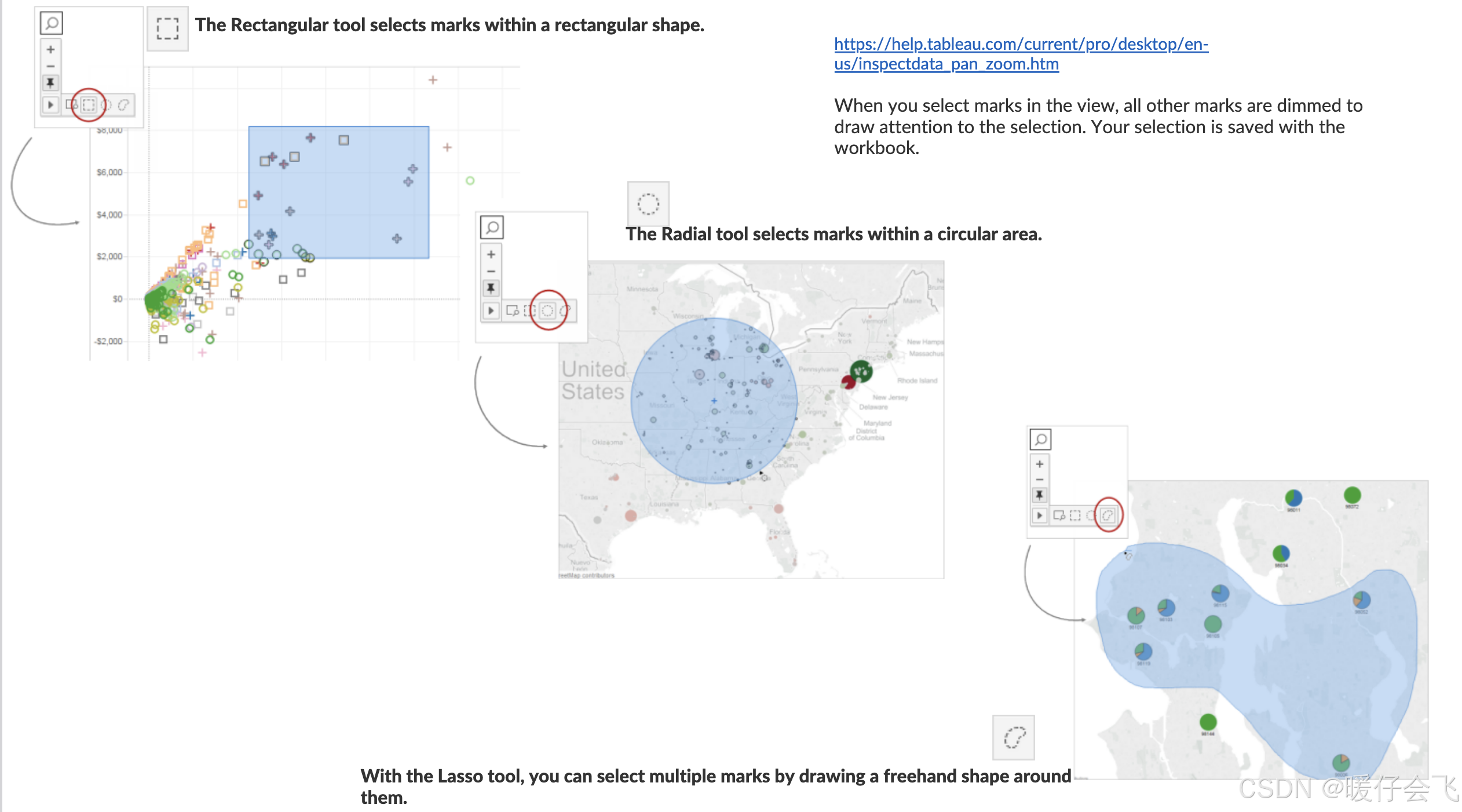Toggle the pin button on Seattle map toolbar

click(1040, 495)
